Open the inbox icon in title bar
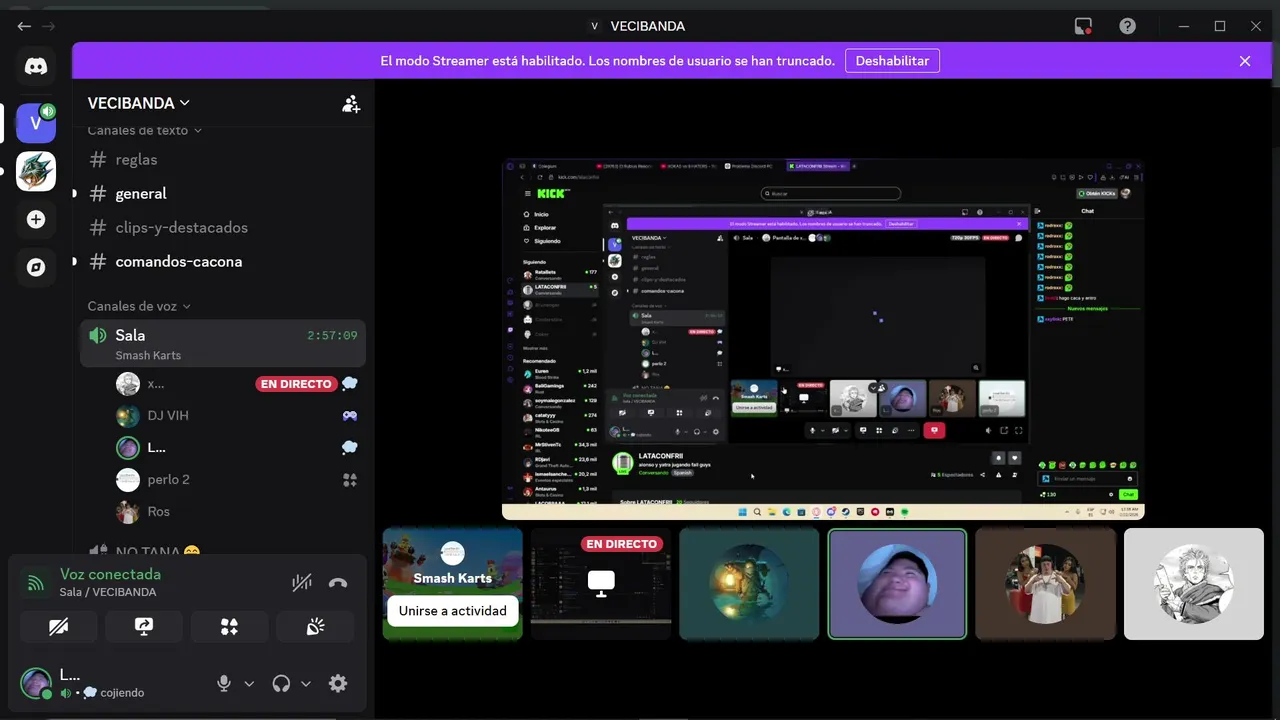The width and height of the screenshot is (1280, 720). pyautogui.click(x=1083, y=26)
